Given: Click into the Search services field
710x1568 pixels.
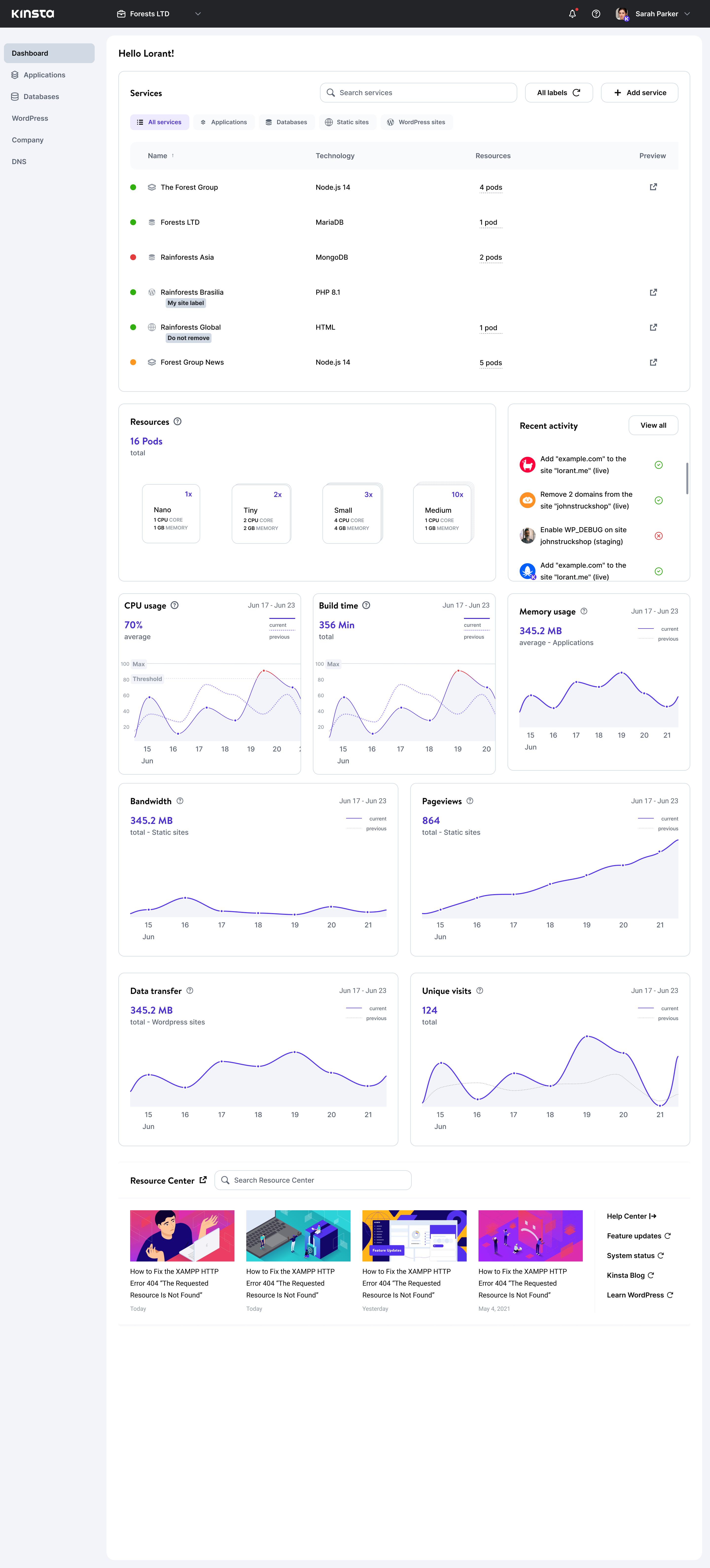Looking at the screenshot, I should tap(418, 93).
